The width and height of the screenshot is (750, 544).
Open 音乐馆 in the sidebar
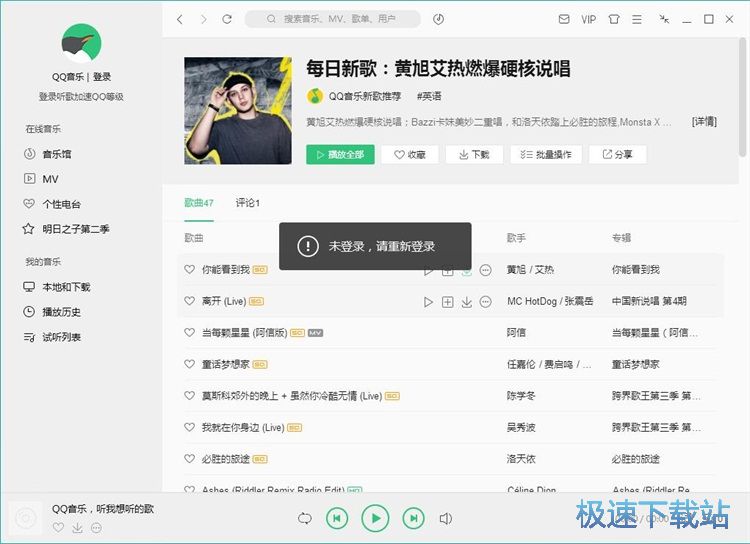click(48, 154)
